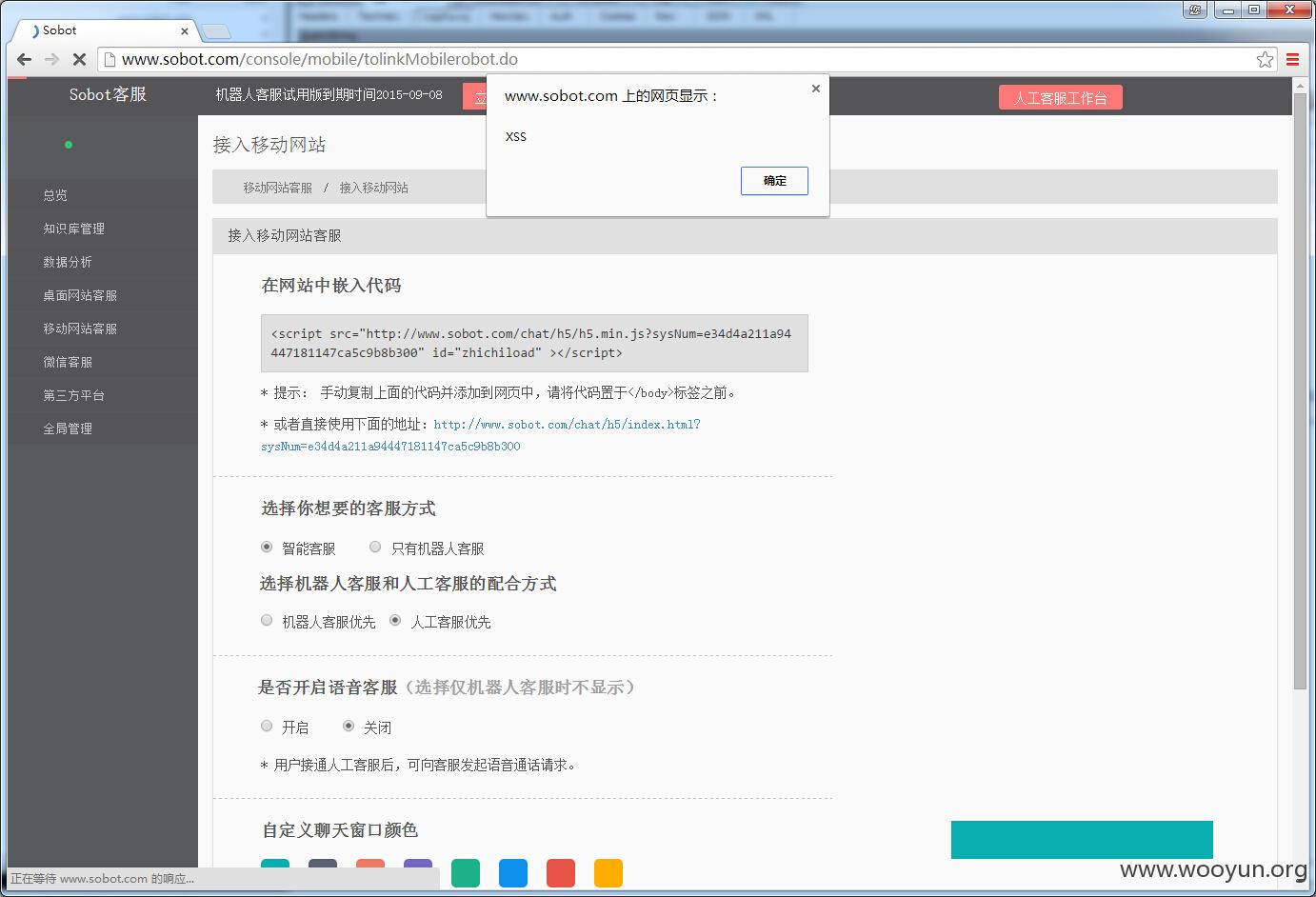Open 移动网站客服 in the sidebar
1316x897 pixels.
[x=80, y=329]
